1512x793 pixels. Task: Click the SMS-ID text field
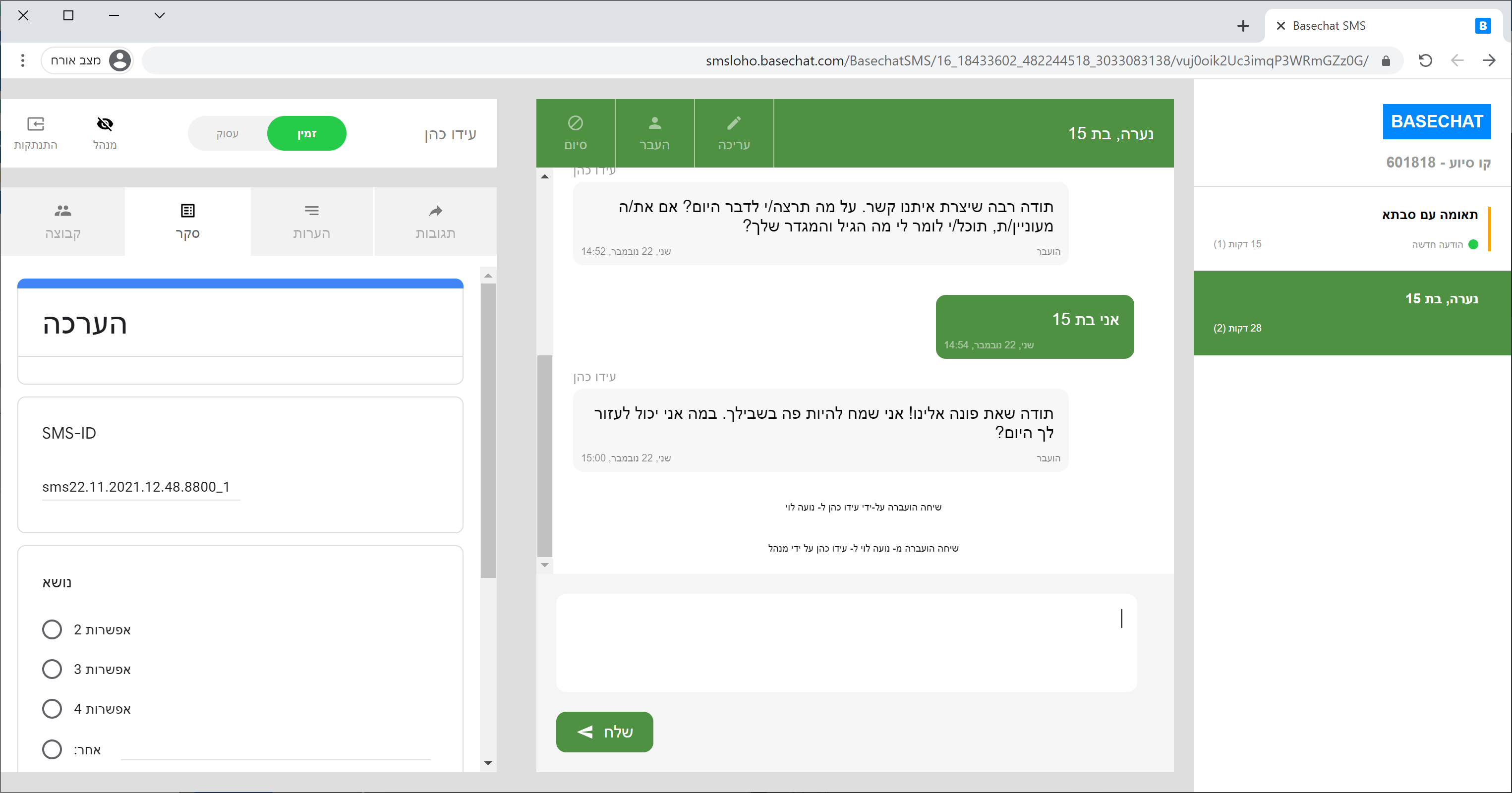coord(141,487)
